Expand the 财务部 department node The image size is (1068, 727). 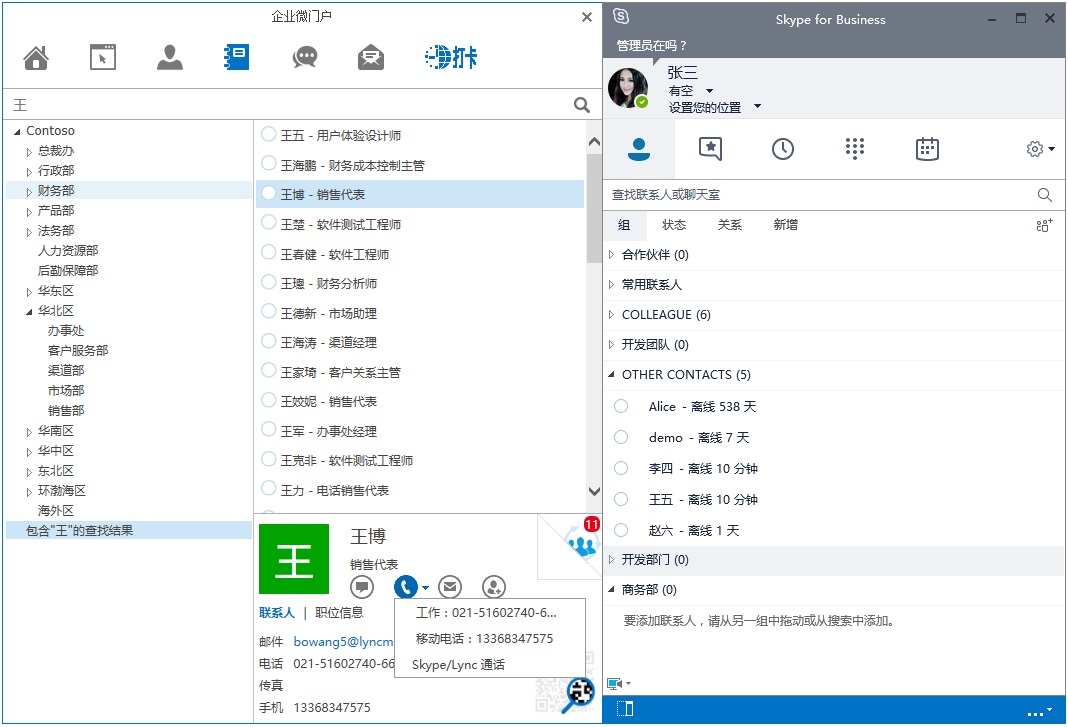pyautogui.click(x=29, y=192)
